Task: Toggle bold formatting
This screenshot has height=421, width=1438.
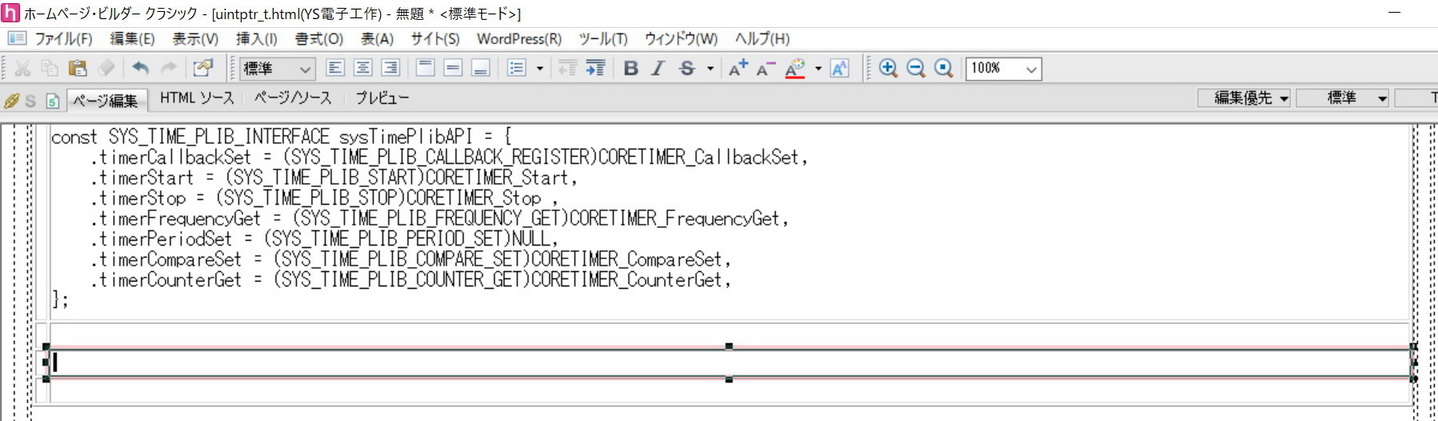Action: pyautogui.click(x=630, y=69)
